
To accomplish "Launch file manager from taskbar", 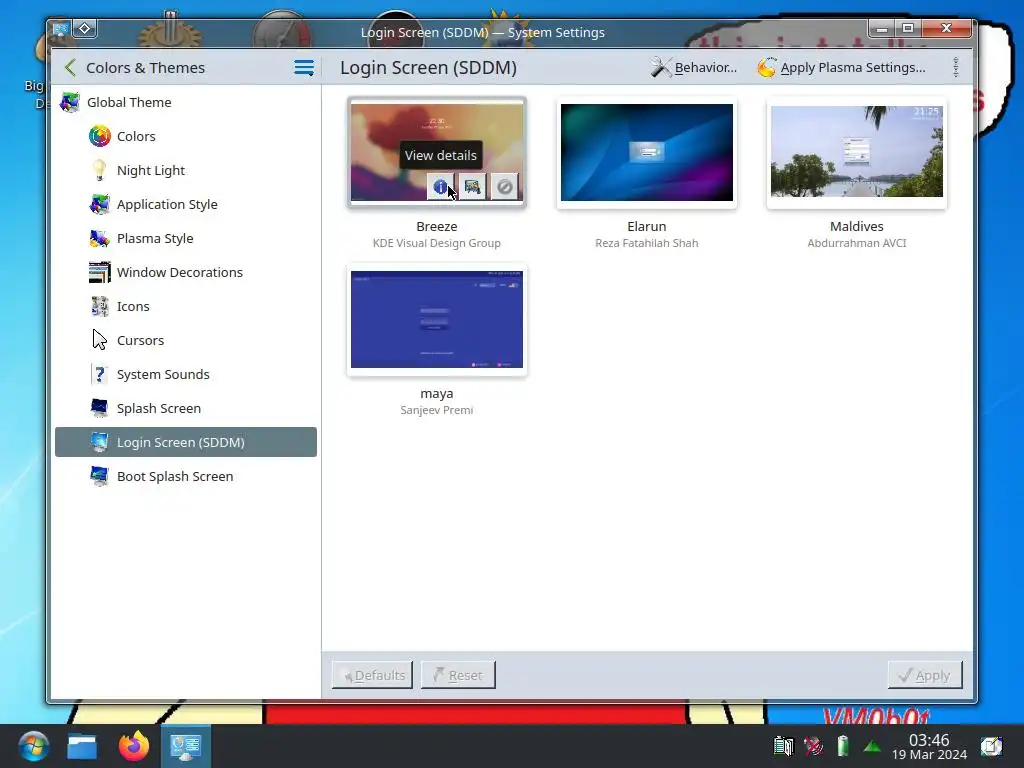I will click(x=82, y=746).
